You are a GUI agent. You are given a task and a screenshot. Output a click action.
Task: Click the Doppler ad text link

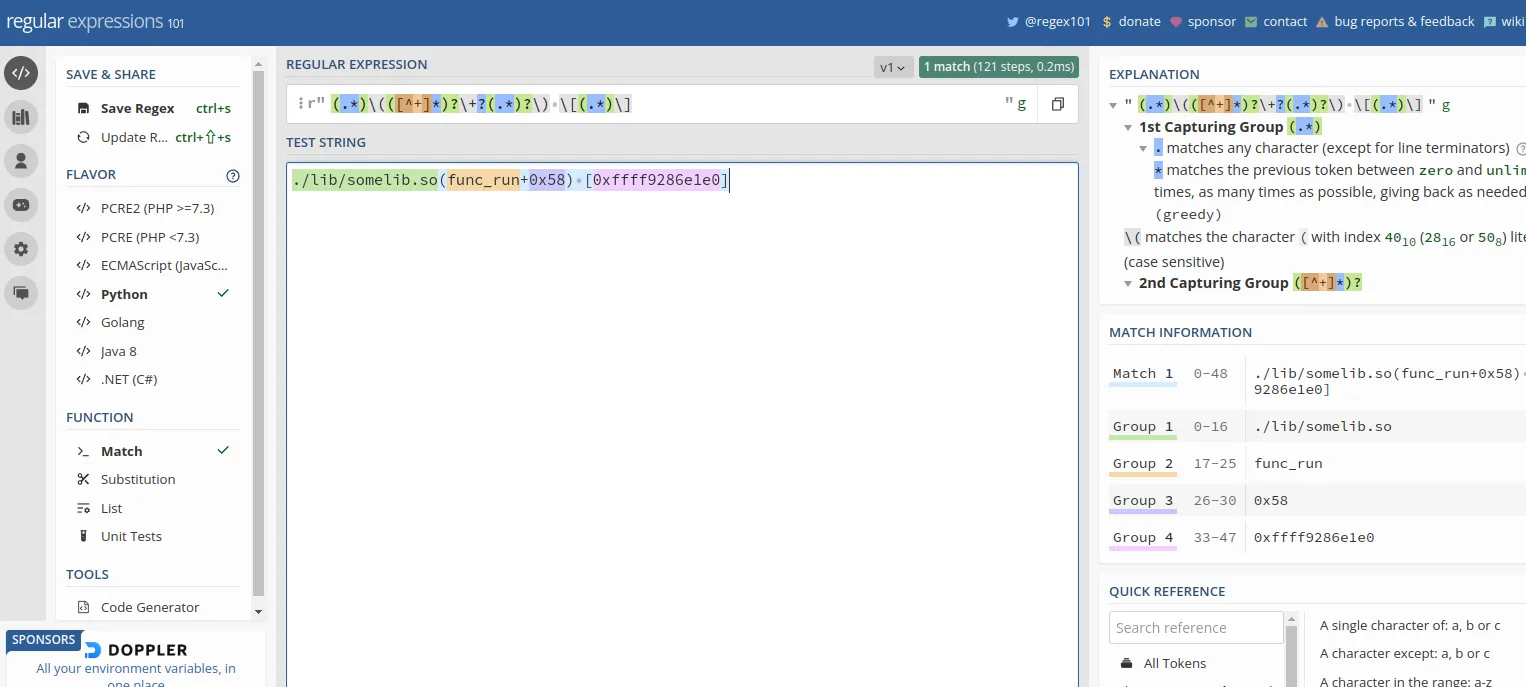pyautogui.click(x=136, y=675)
